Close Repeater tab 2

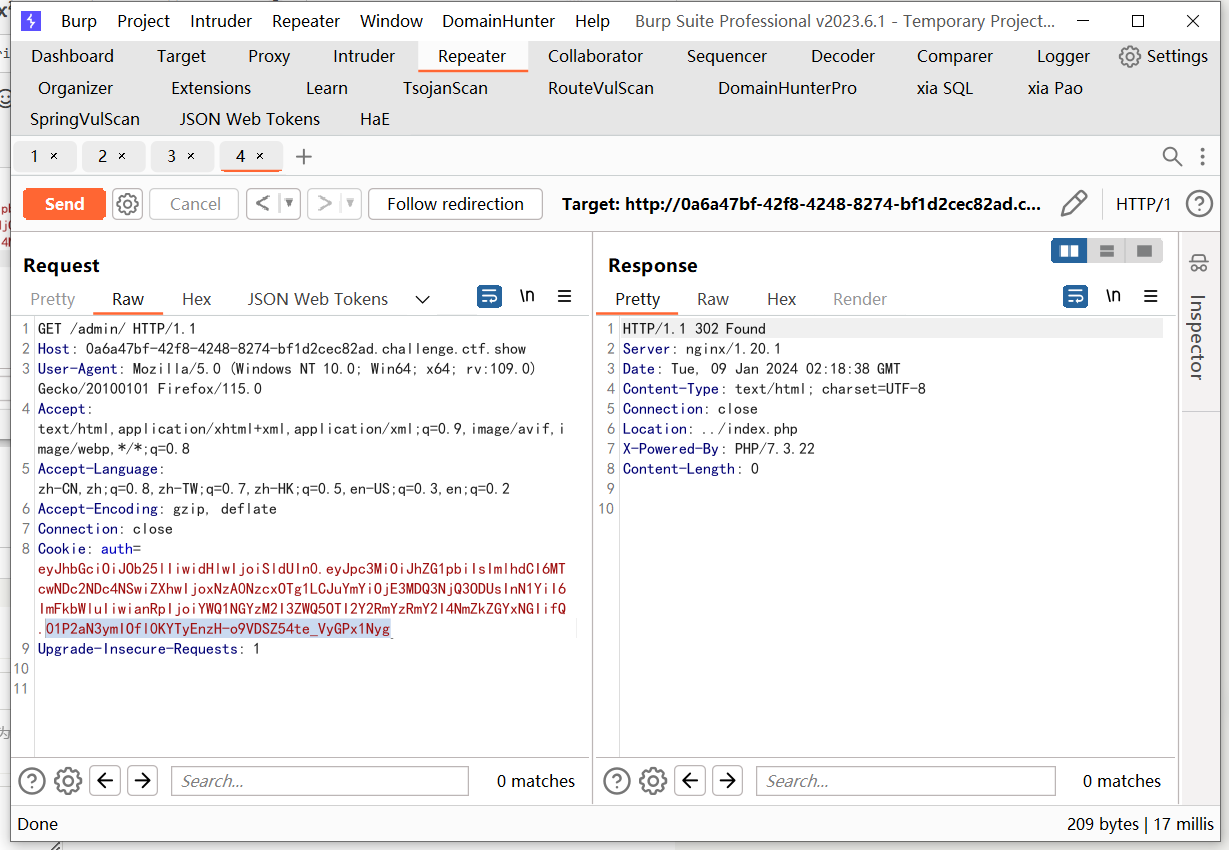click(x=122, y=156)
